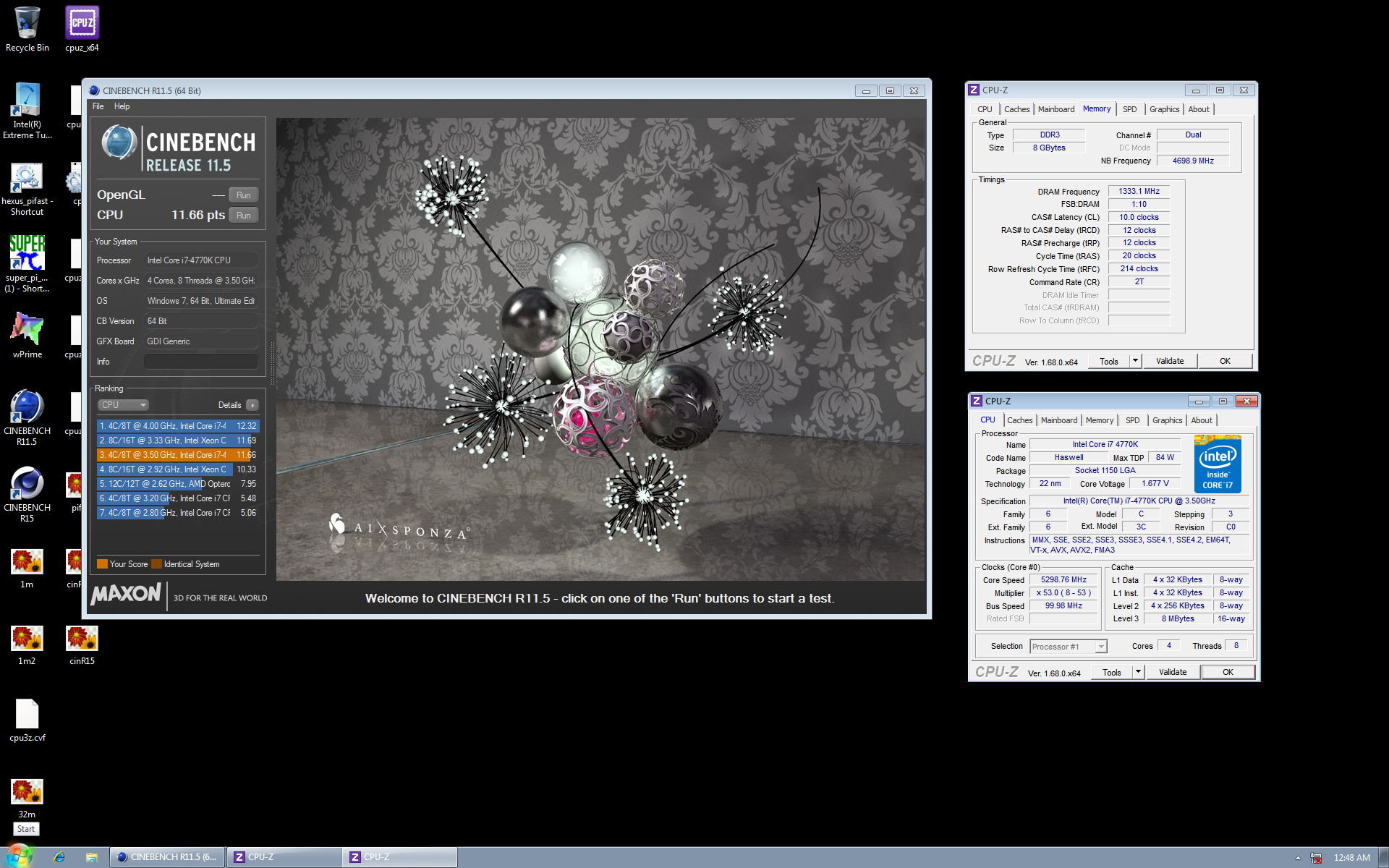The height and width of the screenshot is (868, 1389).
Task: Open Caches tab in lower CPU-Z
Action: pos(1019,420)
